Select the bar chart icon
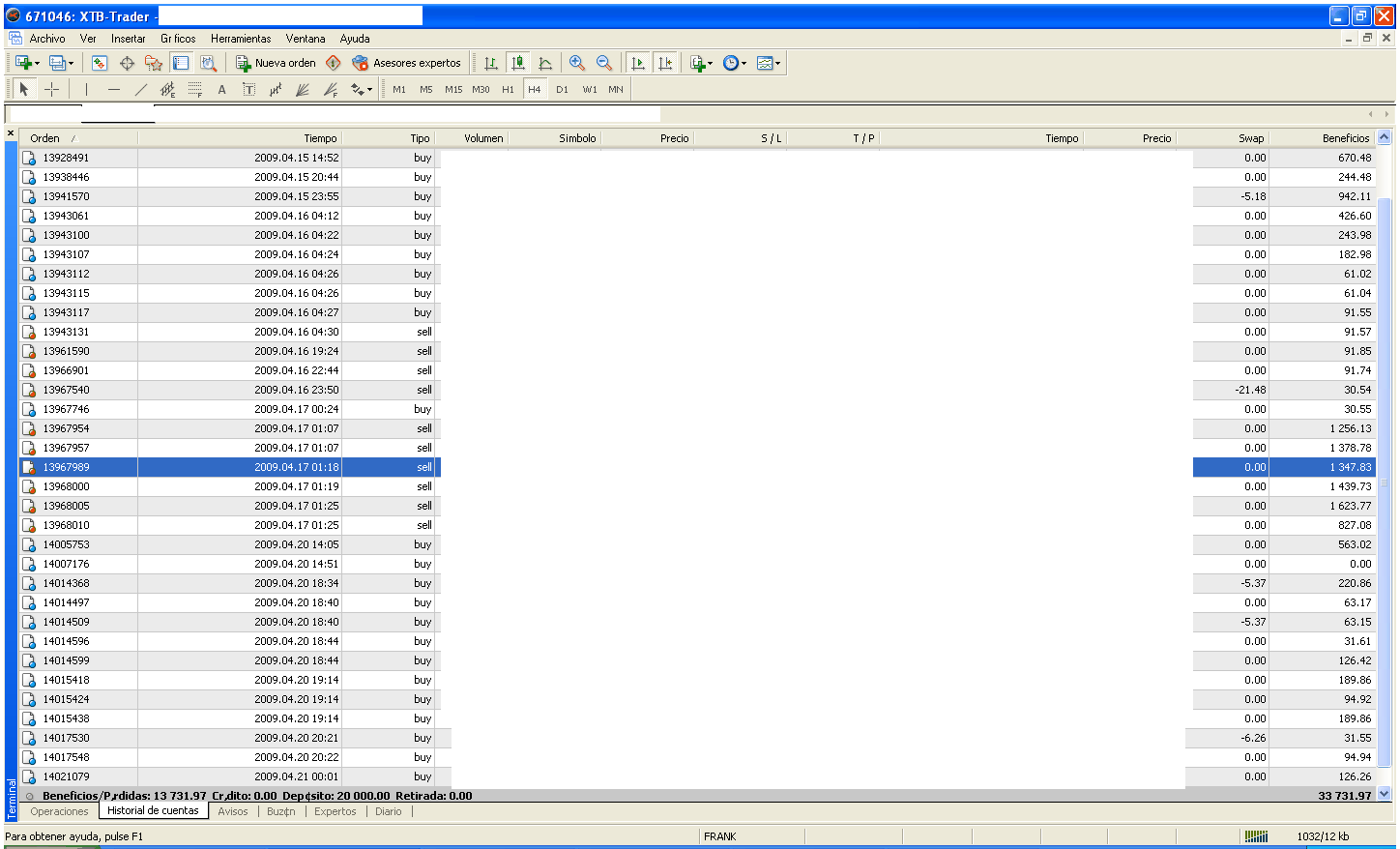The image size is (1400, 849). [491, 63]
